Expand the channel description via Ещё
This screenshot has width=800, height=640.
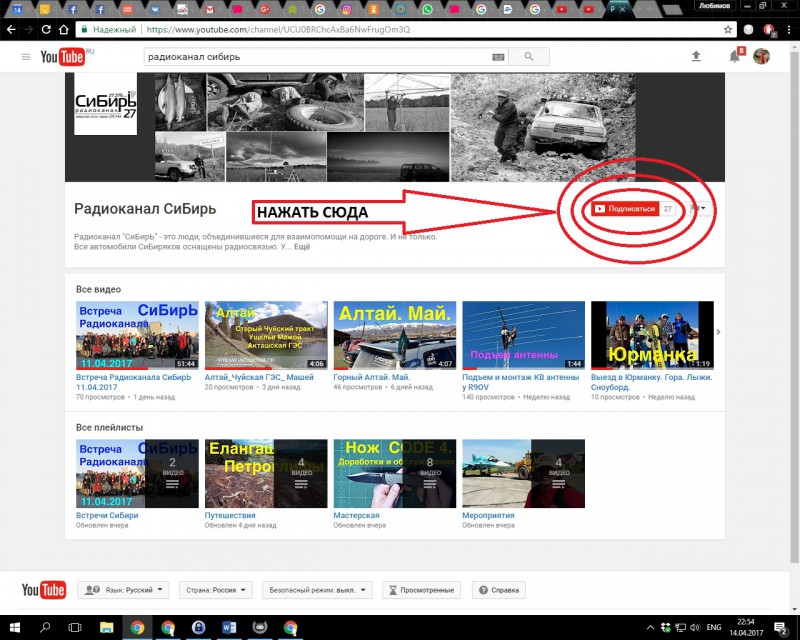302,247
